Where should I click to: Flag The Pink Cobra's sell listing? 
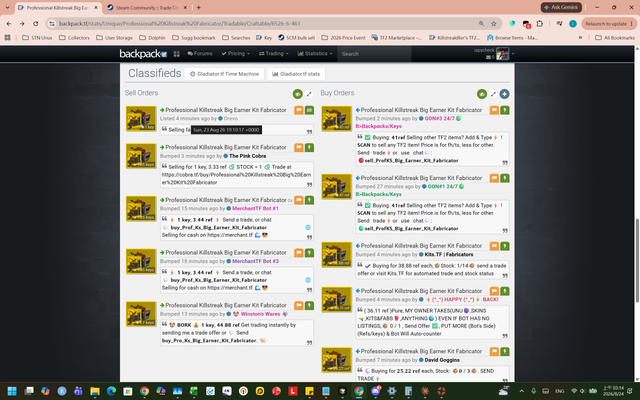coord(299,147)
